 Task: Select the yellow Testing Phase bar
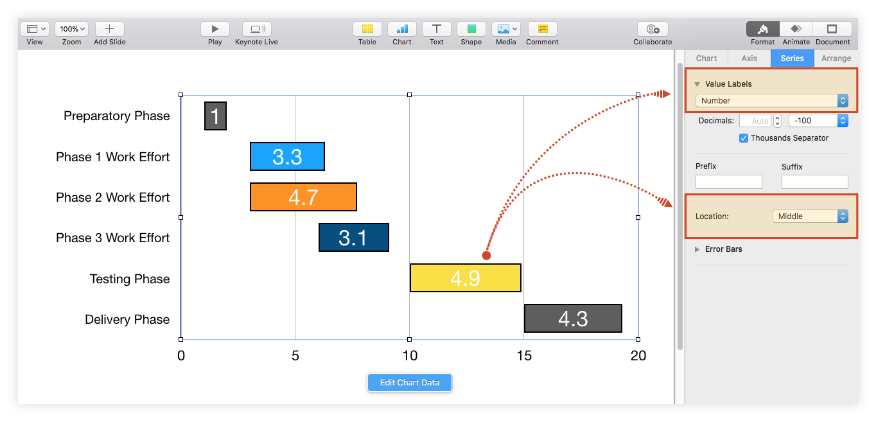[x=465, y=278]
